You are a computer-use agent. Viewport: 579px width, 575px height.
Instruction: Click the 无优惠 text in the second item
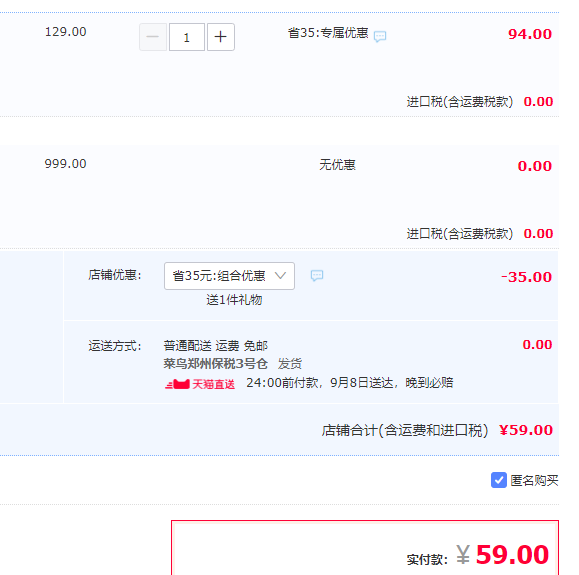tap(337, 165)
